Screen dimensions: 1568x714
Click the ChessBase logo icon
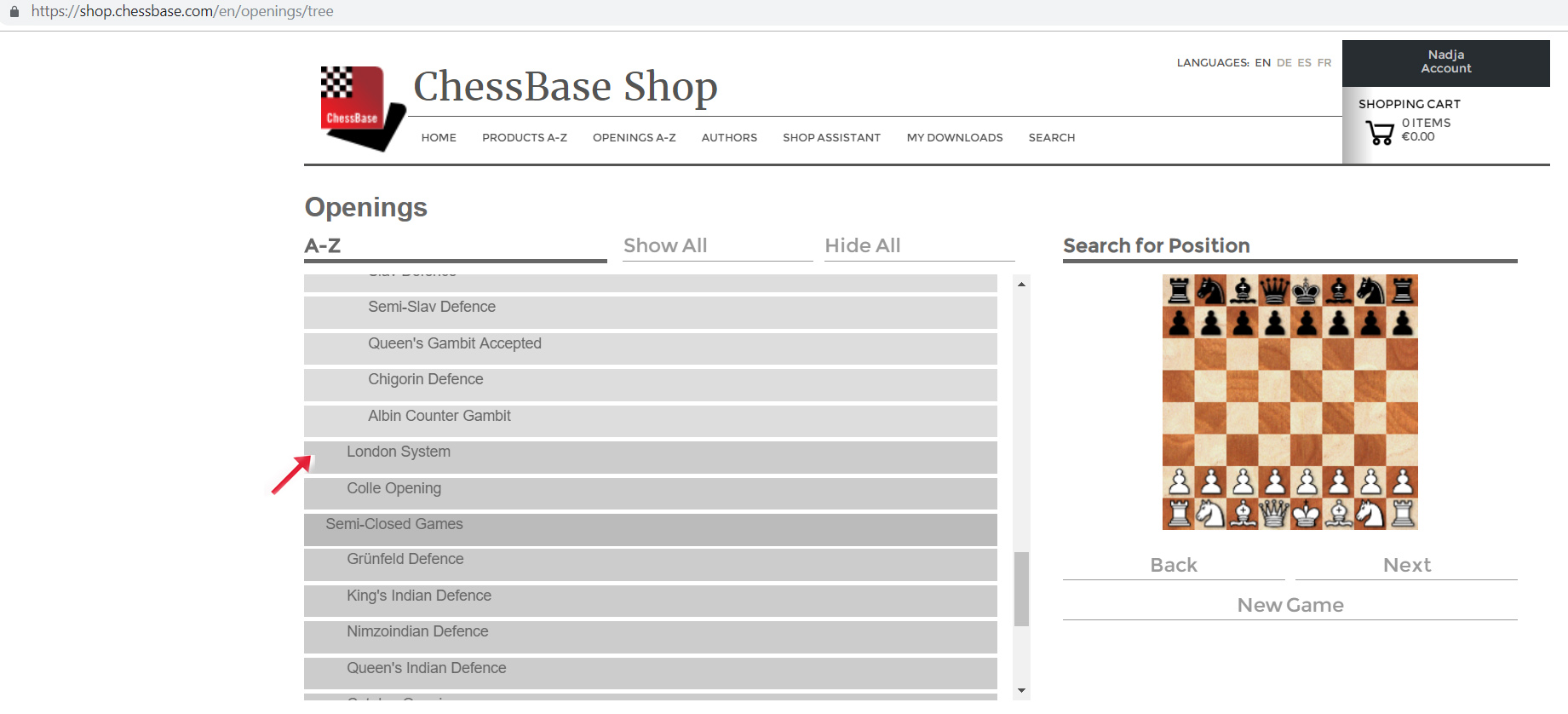(363, 109)
